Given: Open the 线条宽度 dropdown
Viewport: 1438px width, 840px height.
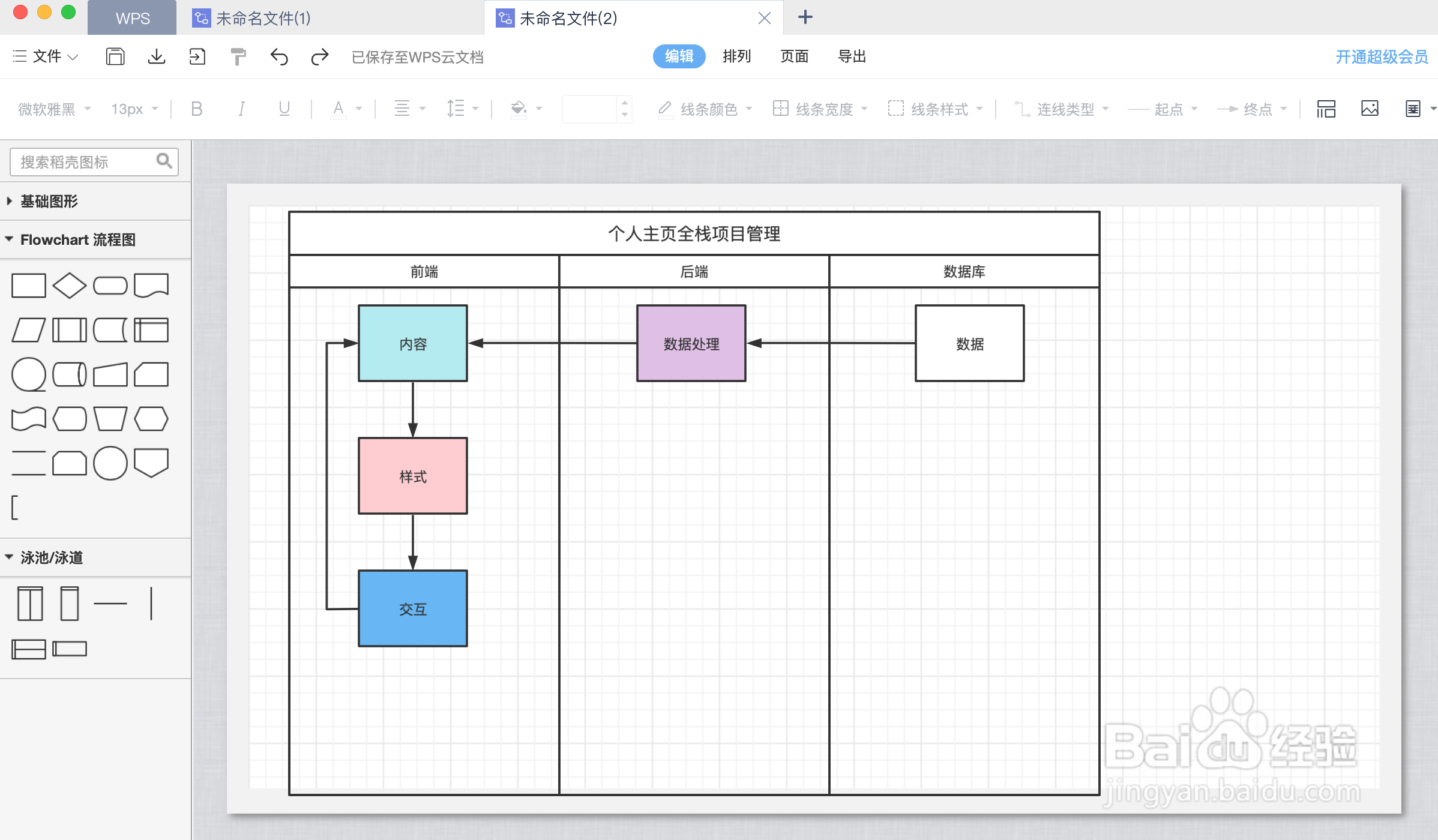Looking at the screenshot, I should click(x=820, y=109).
